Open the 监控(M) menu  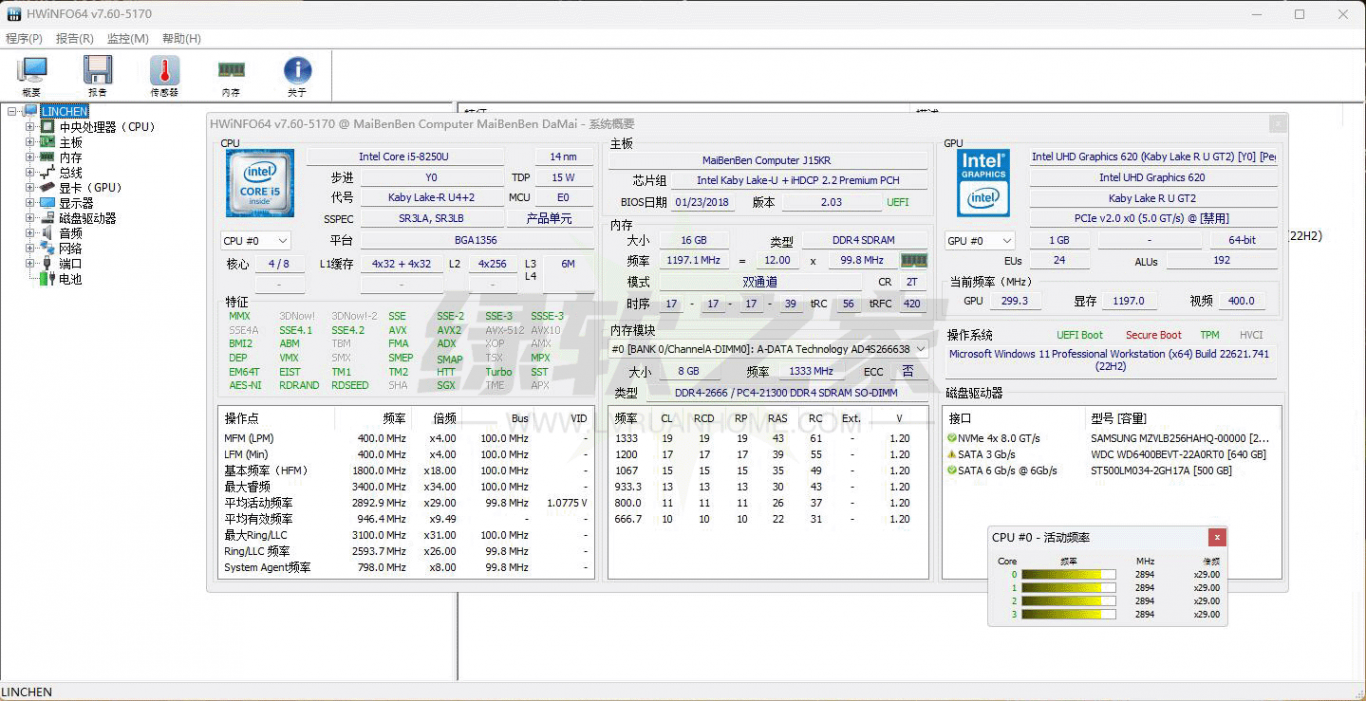tap(127, 39)
